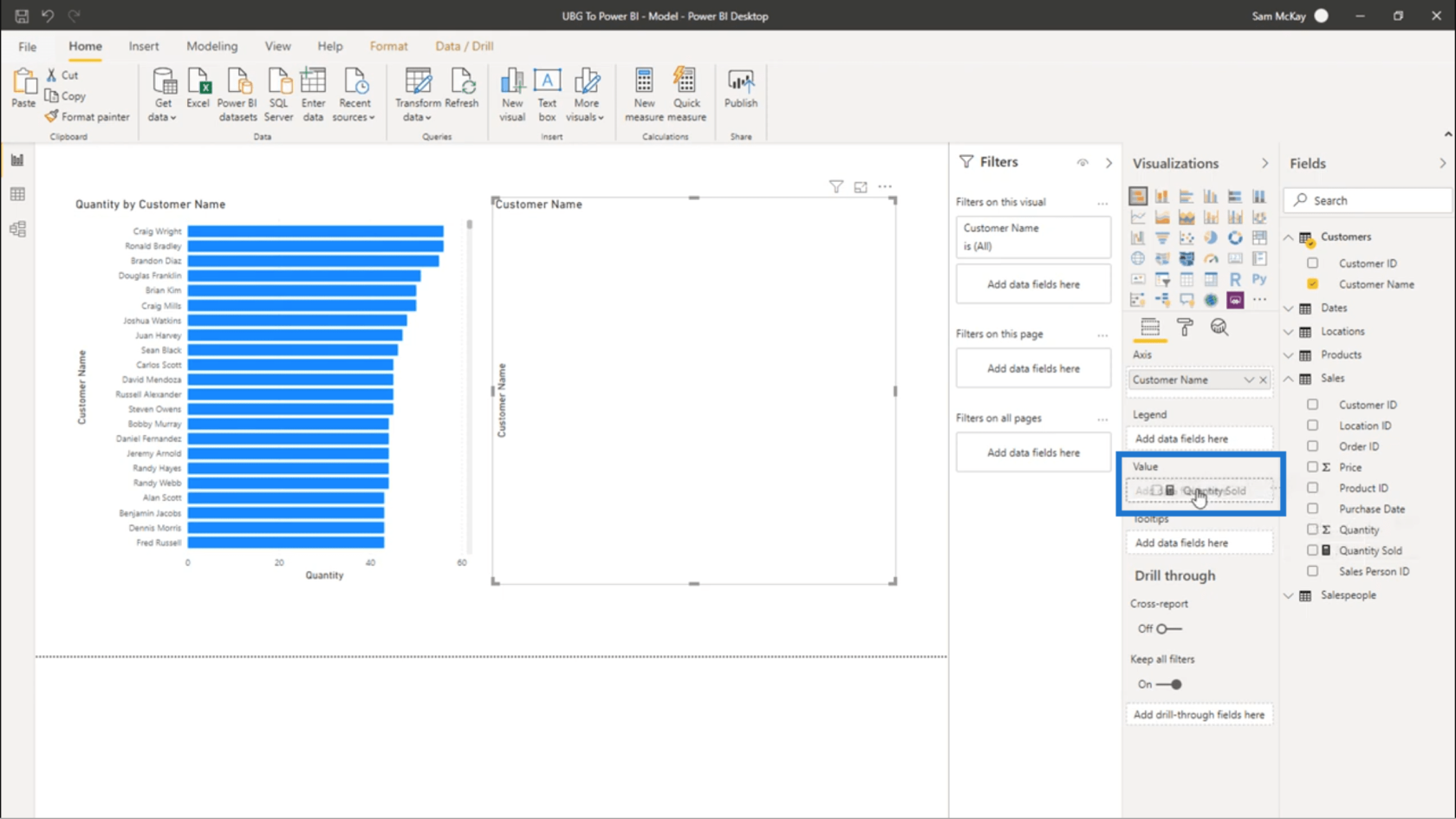This screenshot has width=1456, height=819.
Task: Pick the pie chart visual
Action: pyautogui.click(x=1211, y=237)
